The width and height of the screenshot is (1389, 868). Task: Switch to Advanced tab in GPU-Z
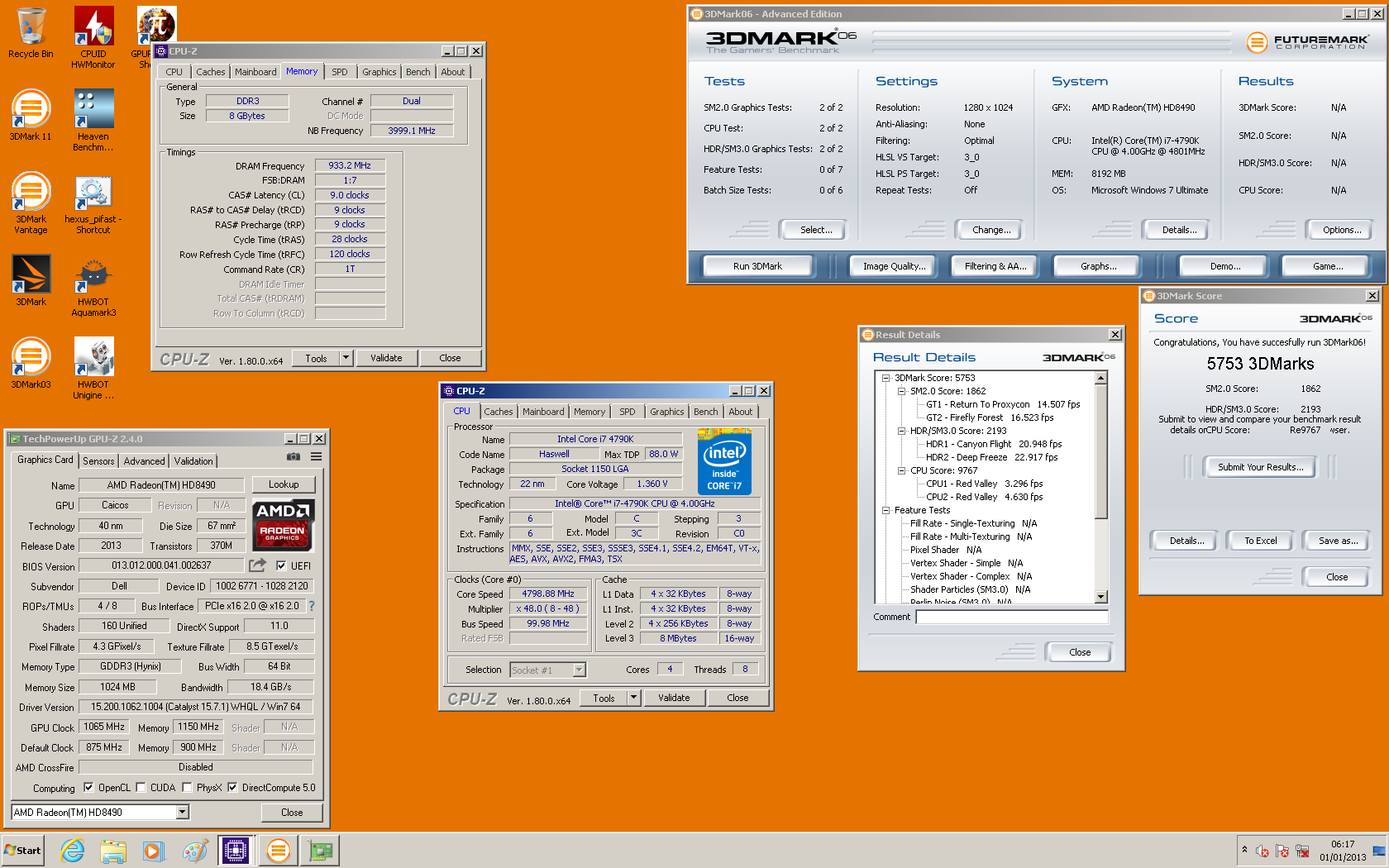(x=145, y=461)
